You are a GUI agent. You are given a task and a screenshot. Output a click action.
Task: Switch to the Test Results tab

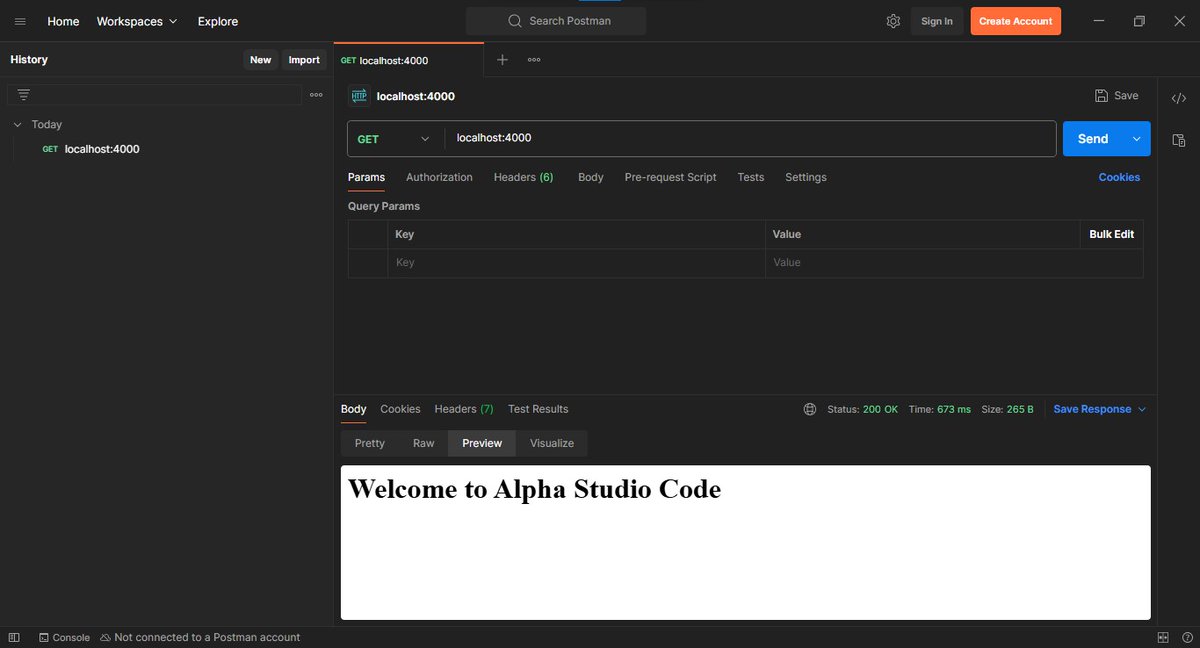(538, 409)
